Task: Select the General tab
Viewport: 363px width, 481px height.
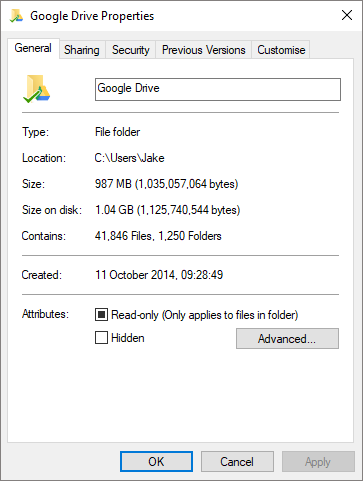Action: click(x=33, y=48)
